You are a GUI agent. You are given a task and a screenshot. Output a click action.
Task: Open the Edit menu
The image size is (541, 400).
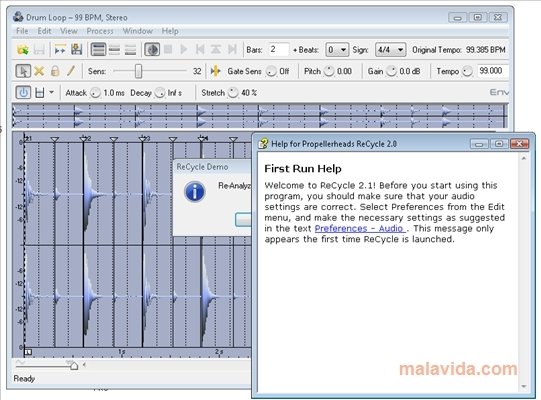tap(44, 31)
